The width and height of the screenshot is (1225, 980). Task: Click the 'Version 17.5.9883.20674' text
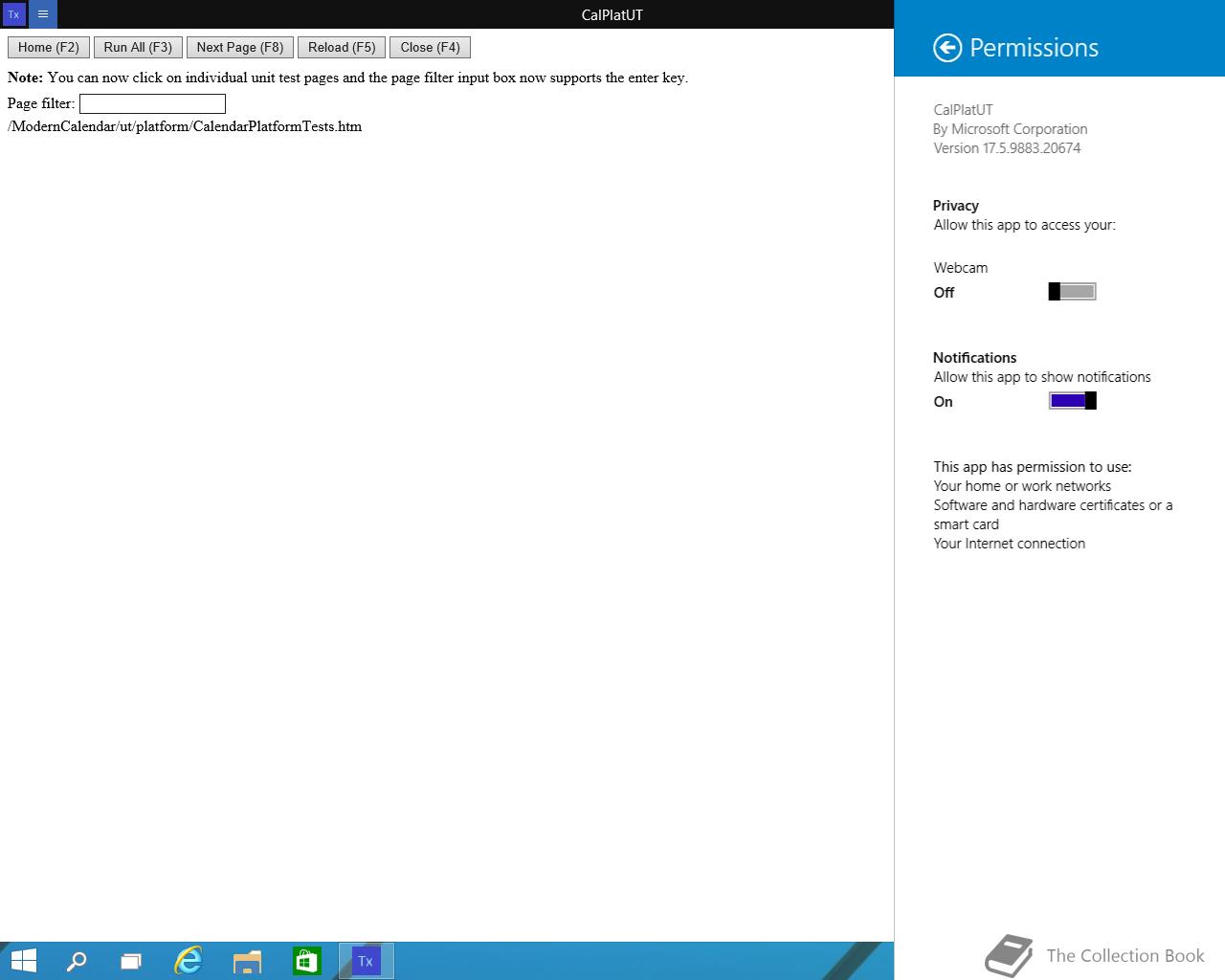coord(1007,148)
